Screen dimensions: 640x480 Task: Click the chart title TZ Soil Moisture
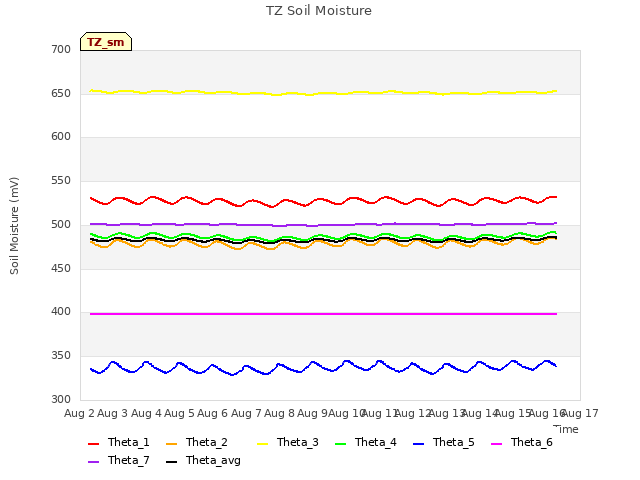(x=319, y=11)
